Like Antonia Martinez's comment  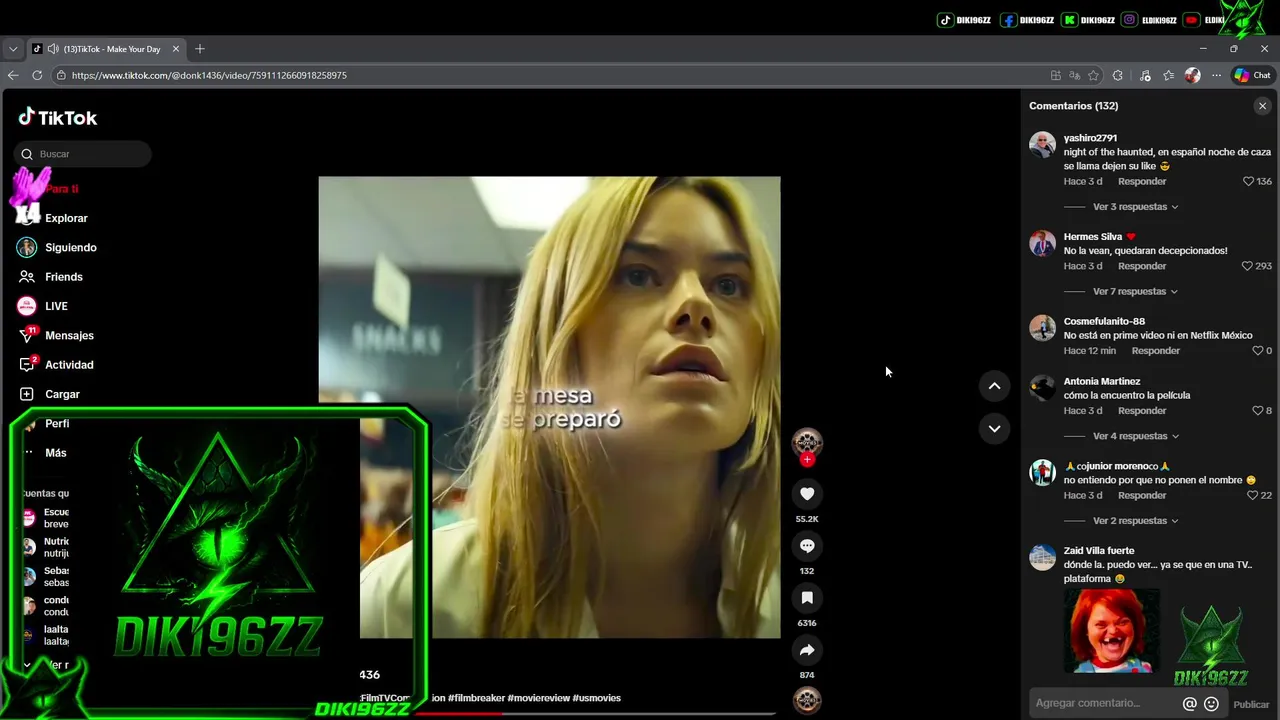(1258, 411)
